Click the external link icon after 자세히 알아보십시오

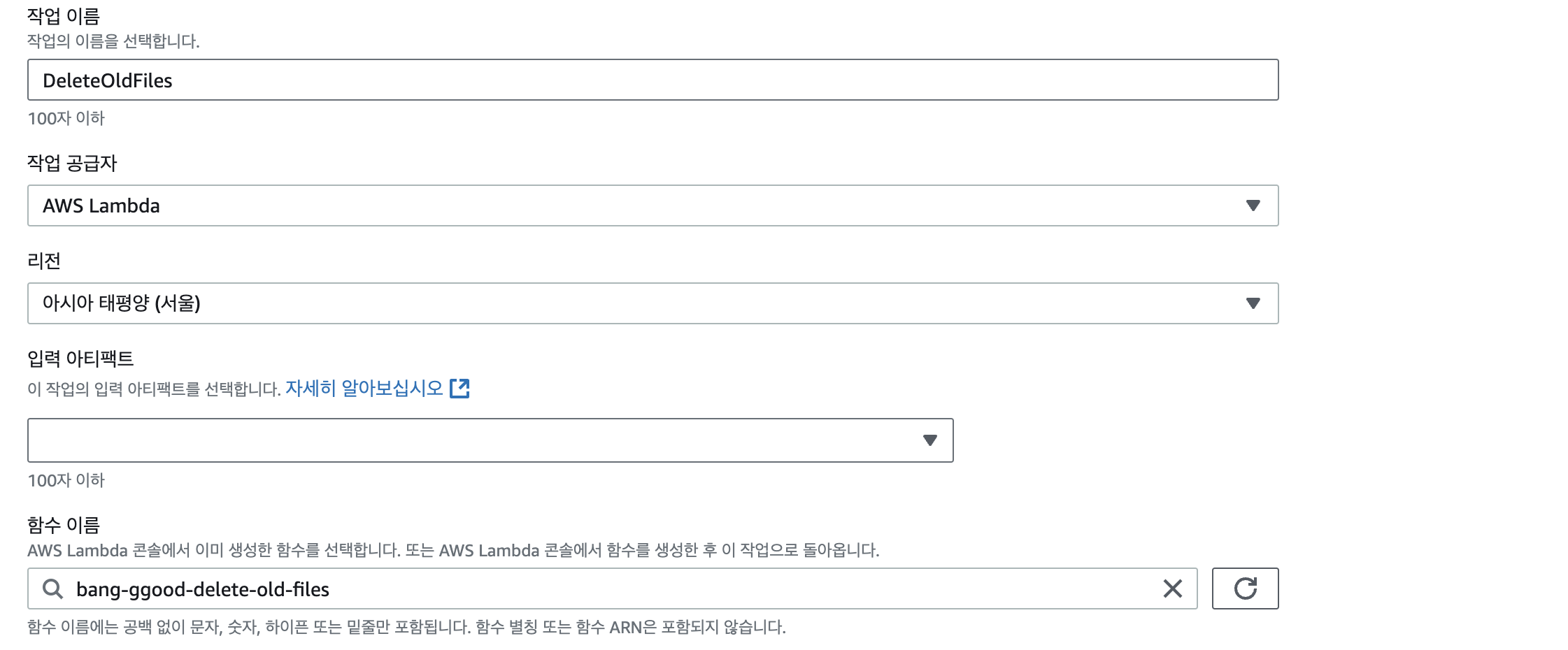point(459,389)
